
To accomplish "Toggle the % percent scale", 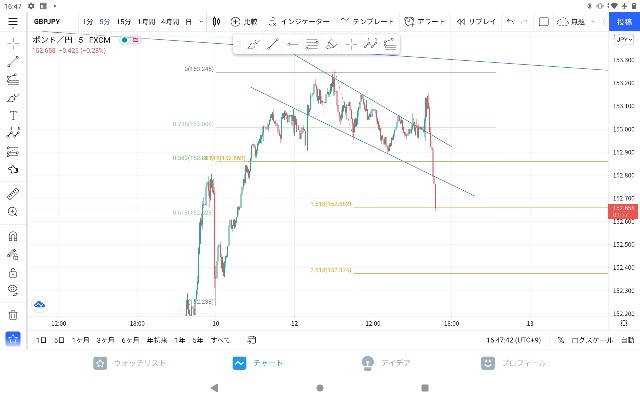I will (x=561, y=340).
